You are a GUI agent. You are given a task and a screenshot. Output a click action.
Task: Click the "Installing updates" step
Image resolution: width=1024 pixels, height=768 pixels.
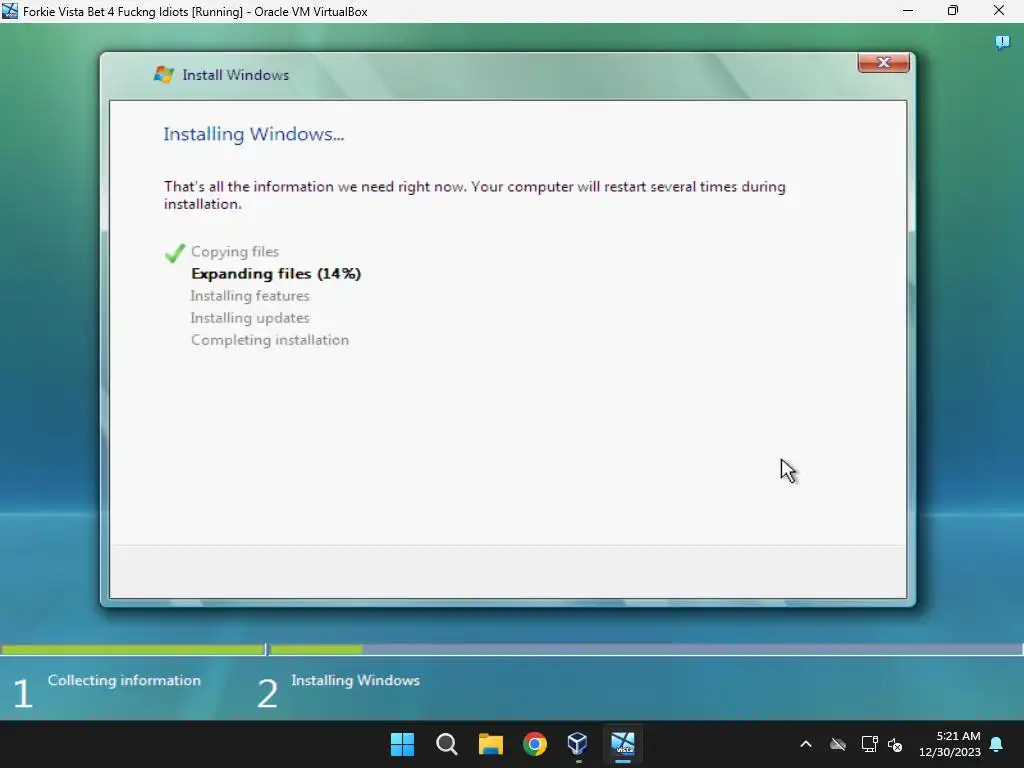[x=250, y=318]
